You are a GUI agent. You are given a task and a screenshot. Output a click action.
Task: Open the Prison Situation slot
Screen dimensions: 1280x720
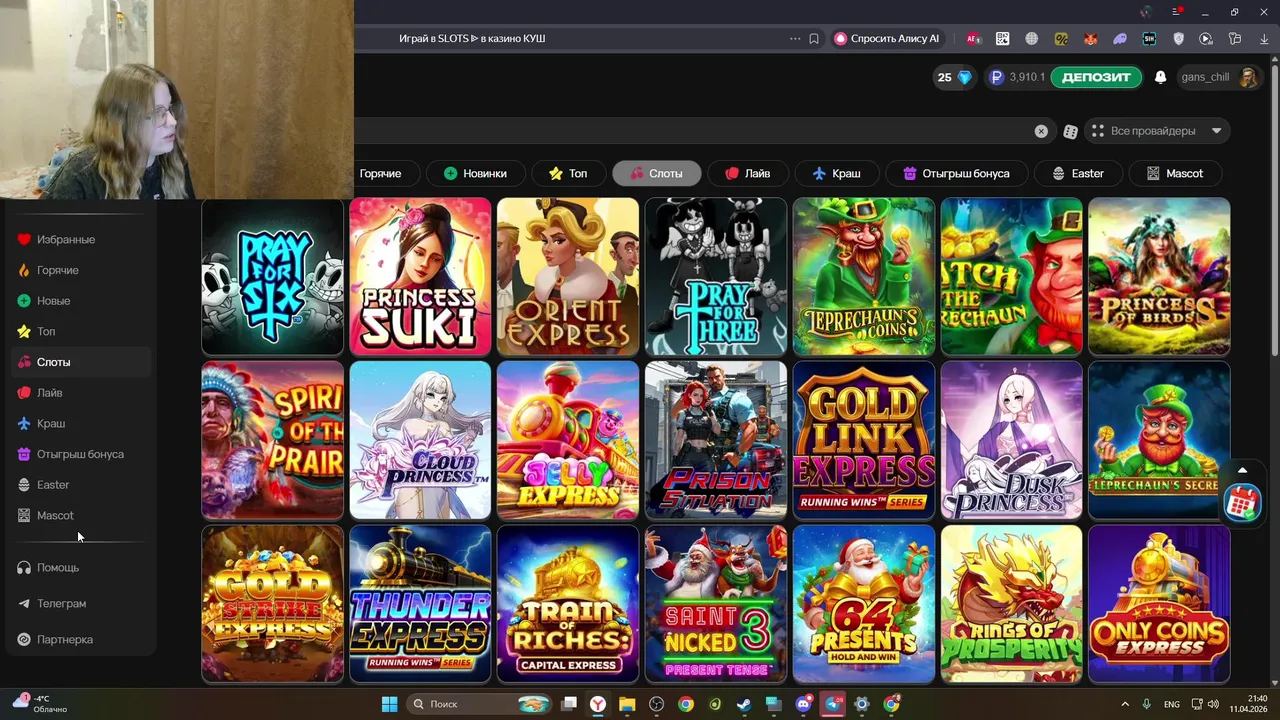tap(716, 441)
